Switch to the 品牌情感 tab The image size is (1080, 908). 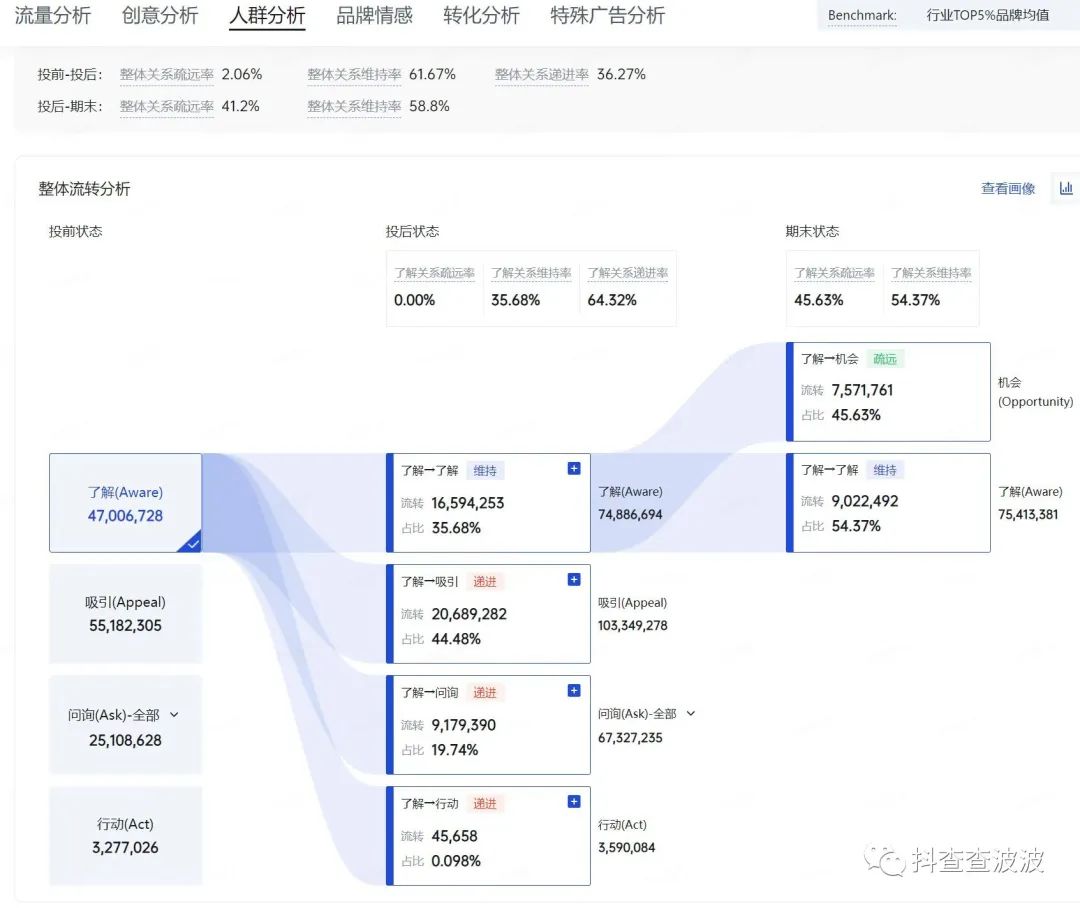click(x=374, y=16)
